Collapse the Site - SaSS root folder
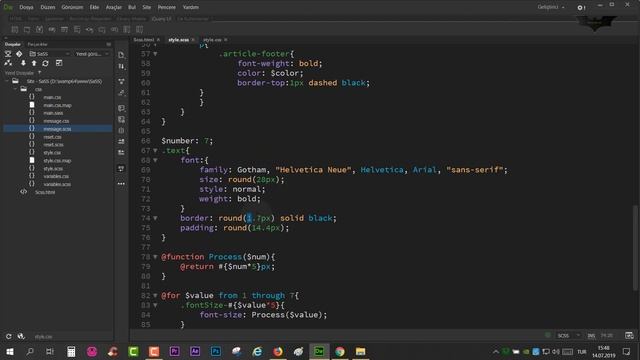 (x=7, y=81)
